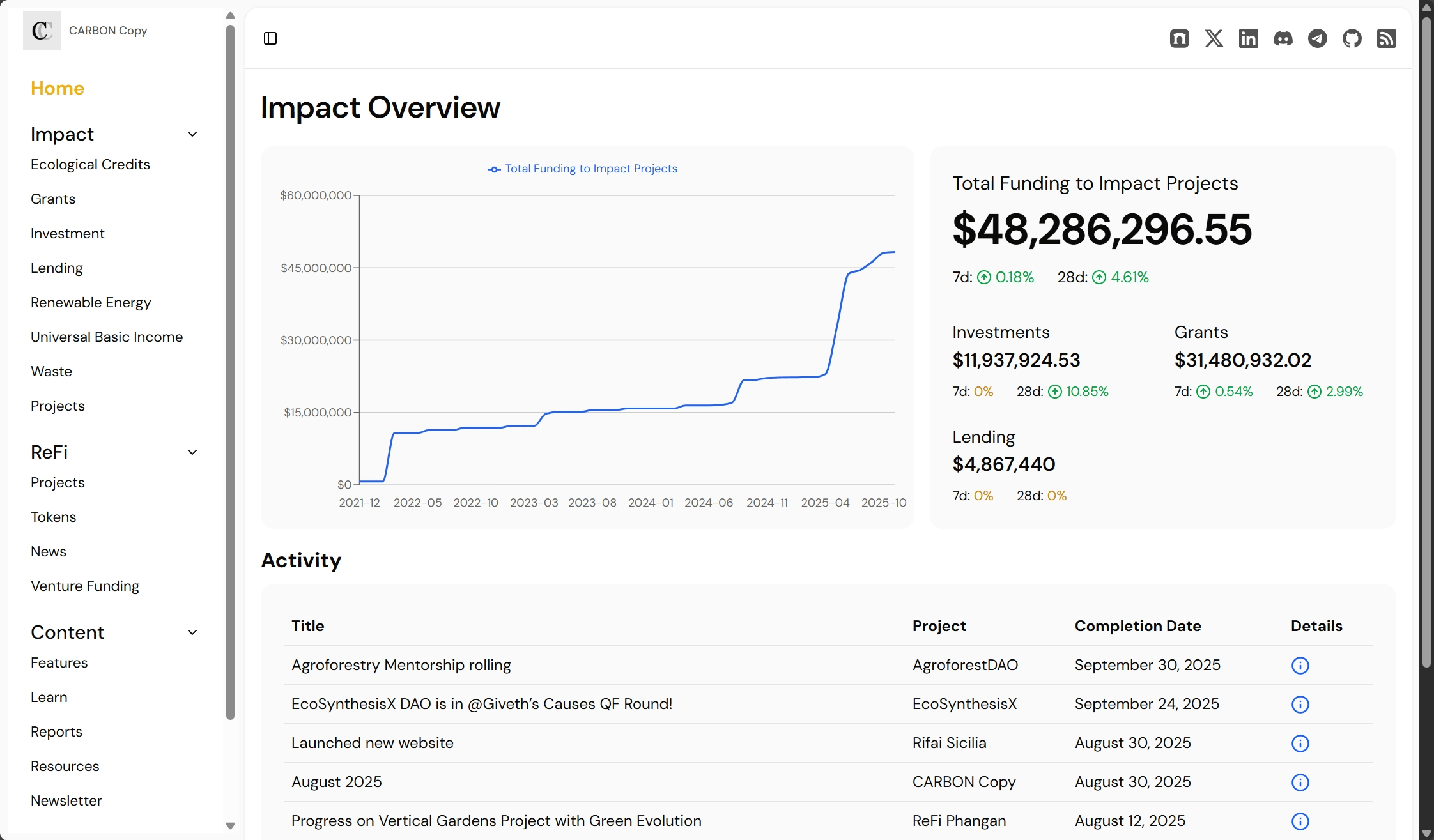Open the Venture Funding link

click(85, 586)
